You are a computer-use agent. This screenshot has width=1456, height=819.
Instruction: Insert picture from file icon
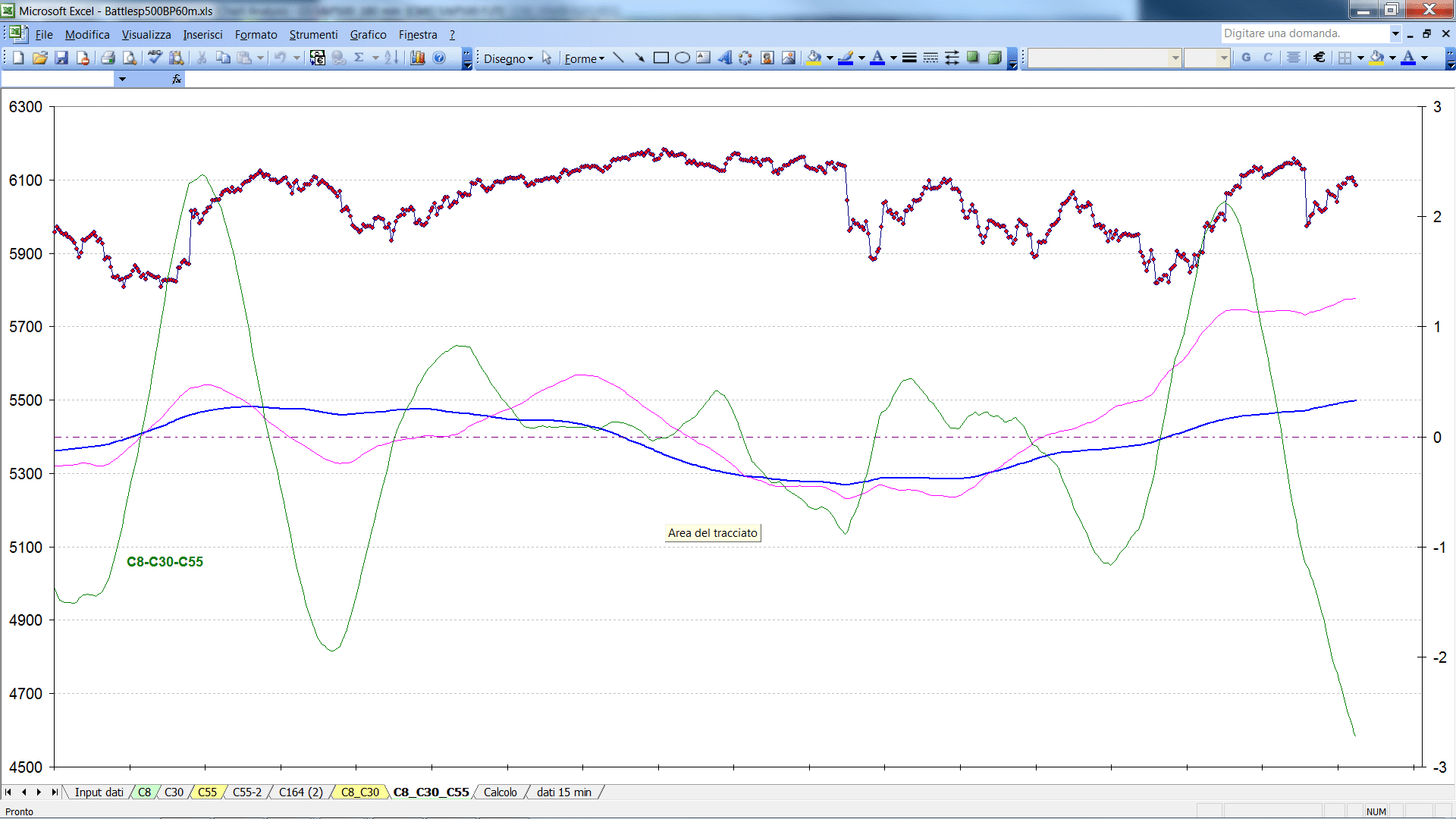pos(789,58)
